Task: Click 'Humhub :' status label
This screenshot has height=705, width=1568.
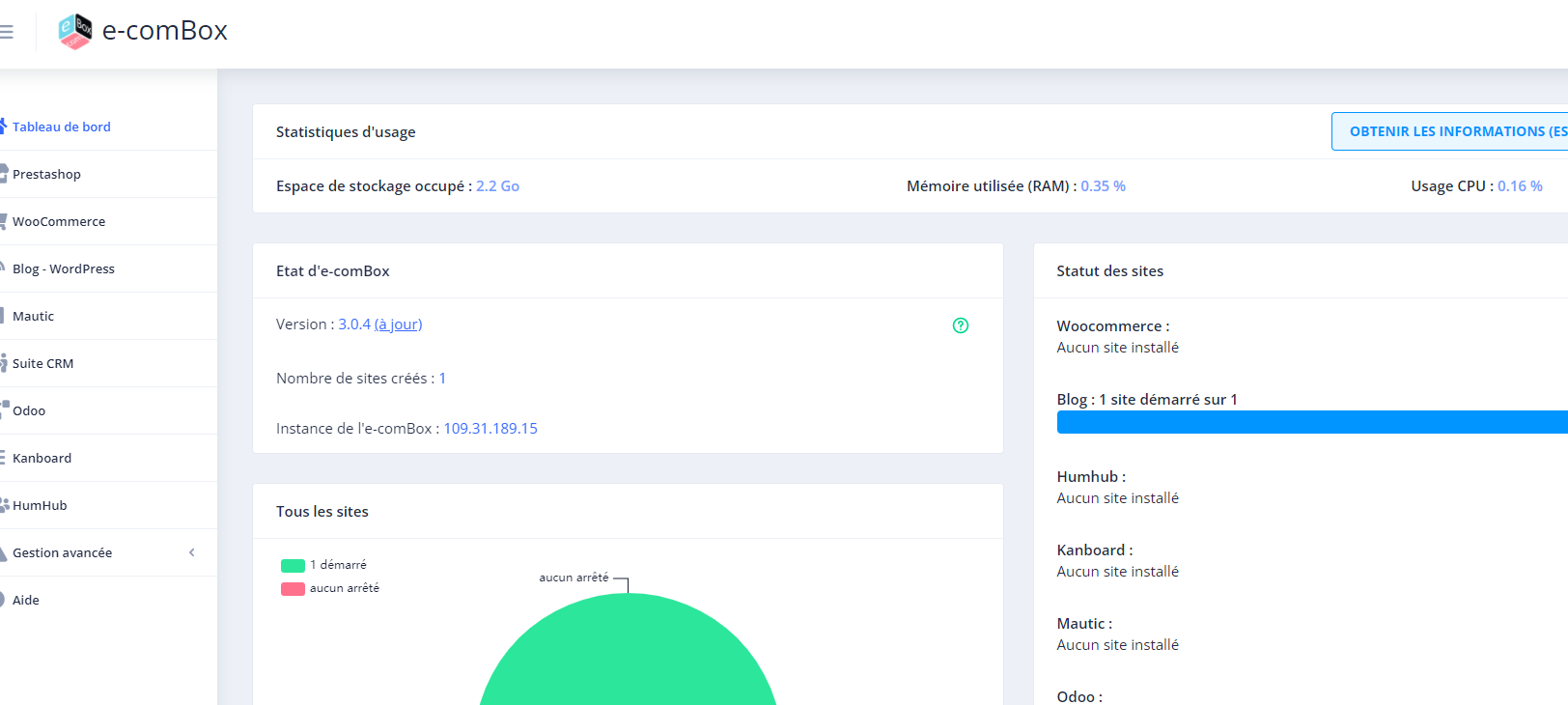Action: pos(1091,477)
